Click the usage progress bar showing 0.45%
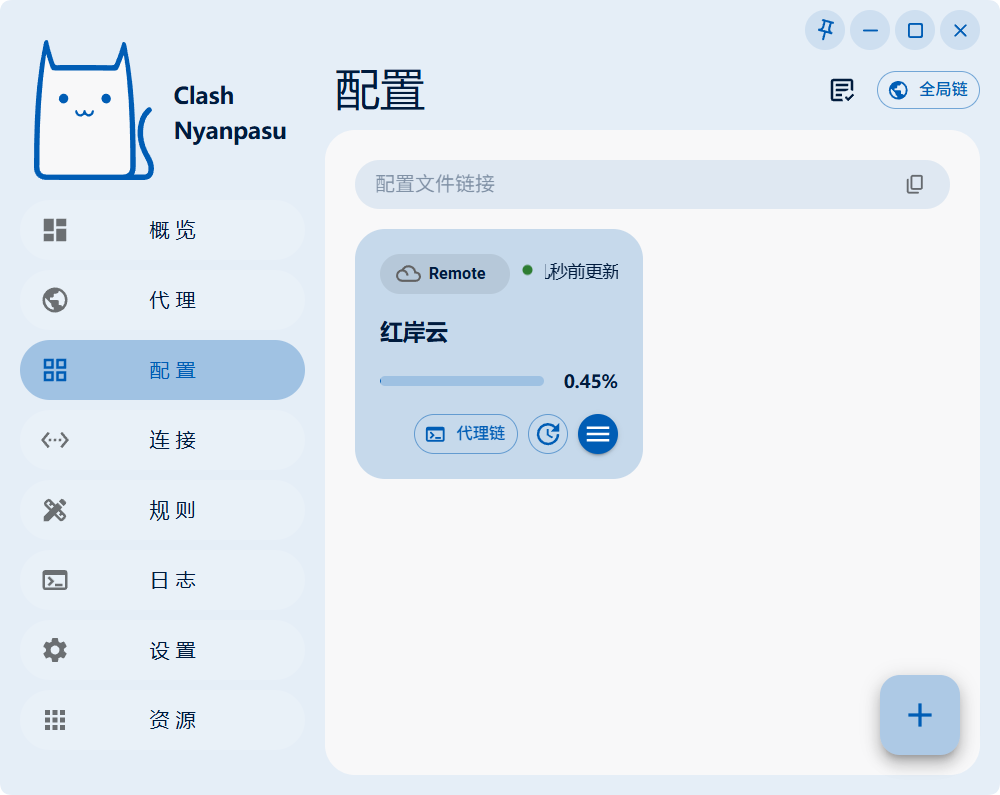This screenshot has width=1000, height=795. click(461, 381)
